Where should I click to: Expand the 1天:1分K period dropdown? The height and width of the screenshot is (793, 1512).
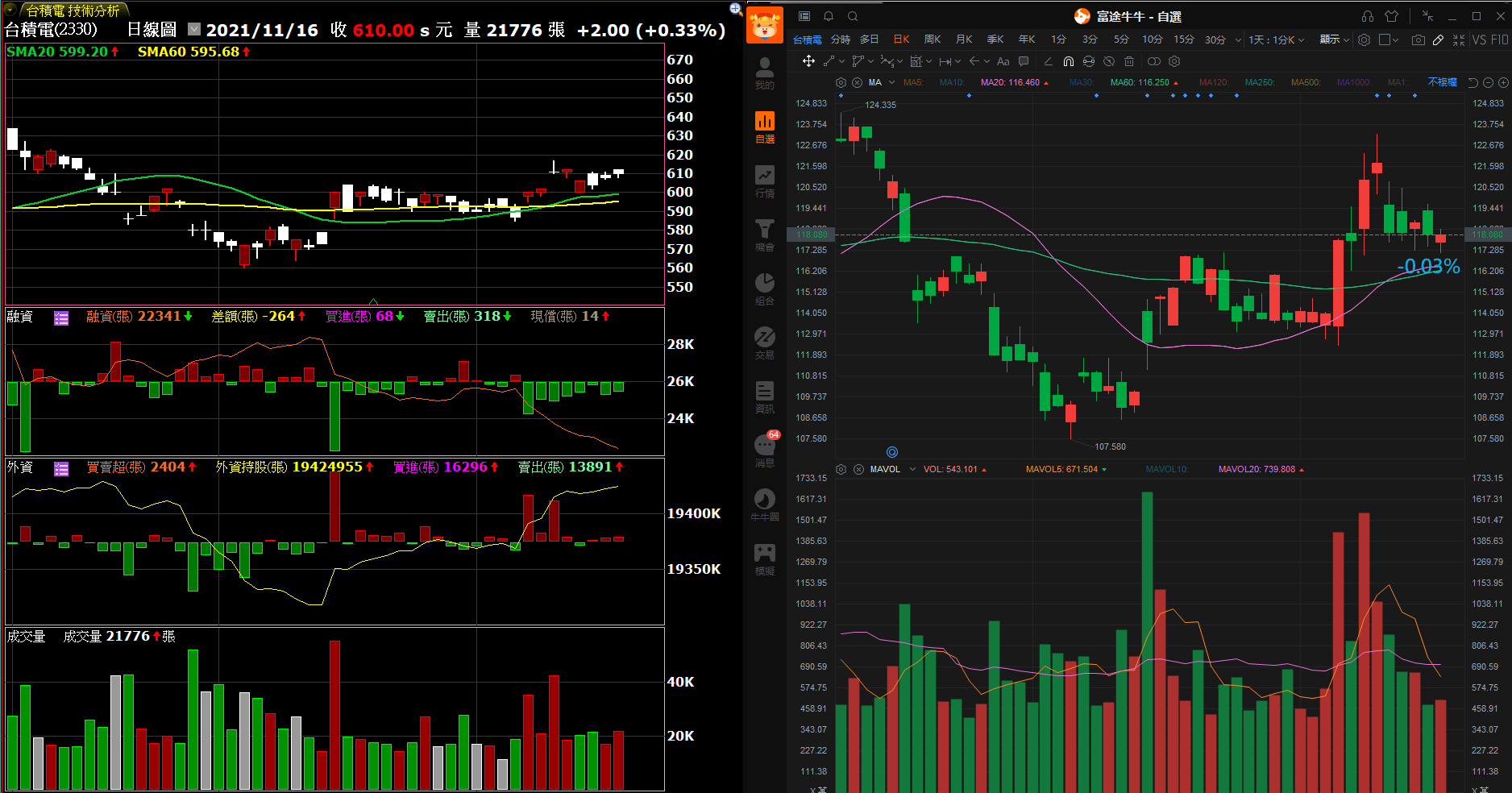[x=1276, y=39]
